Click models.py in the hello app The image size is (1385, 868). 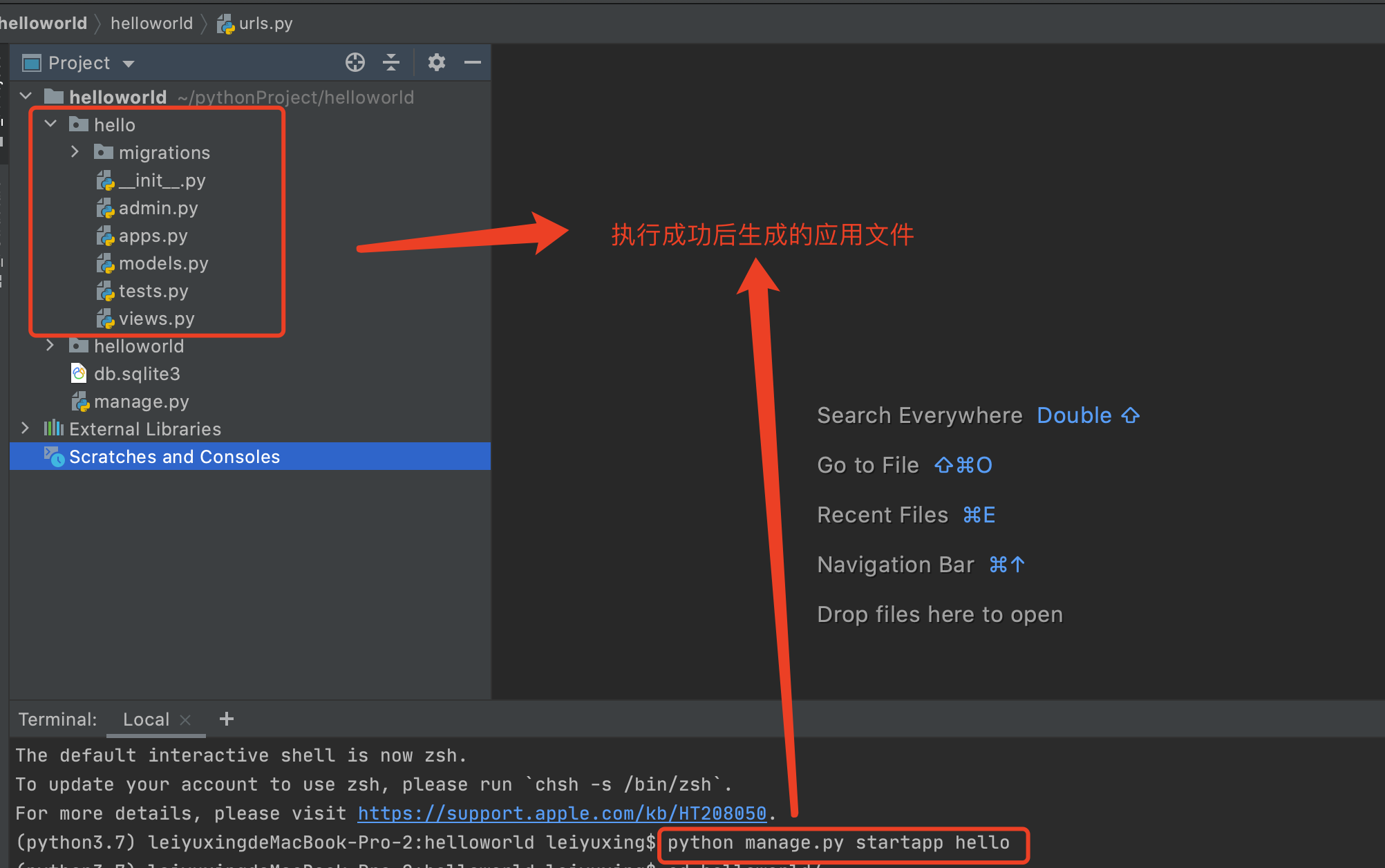coord(163,263)
